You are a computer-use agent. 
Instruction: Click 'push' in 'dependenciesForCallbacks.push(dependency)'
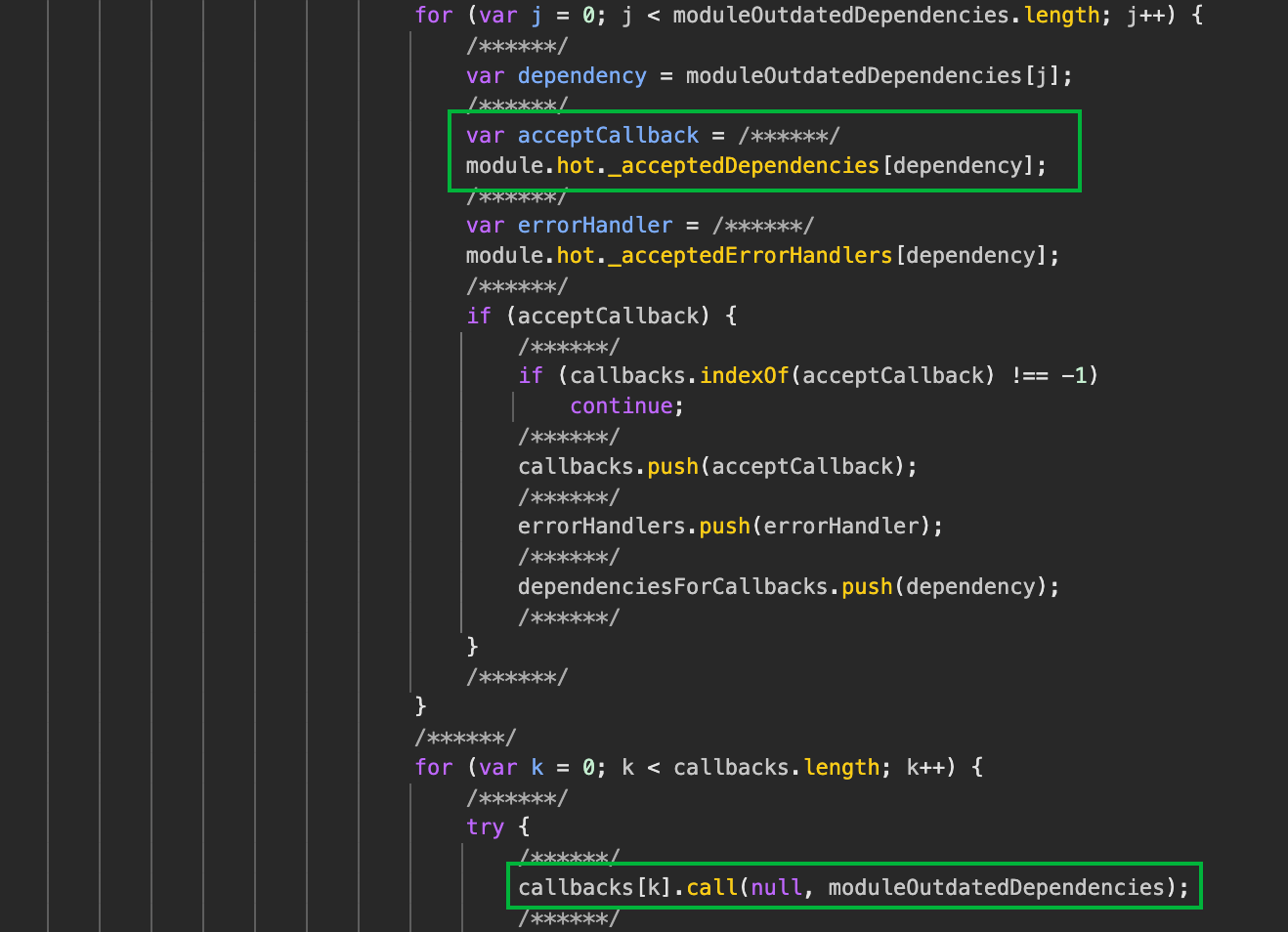tap(868, 587)
